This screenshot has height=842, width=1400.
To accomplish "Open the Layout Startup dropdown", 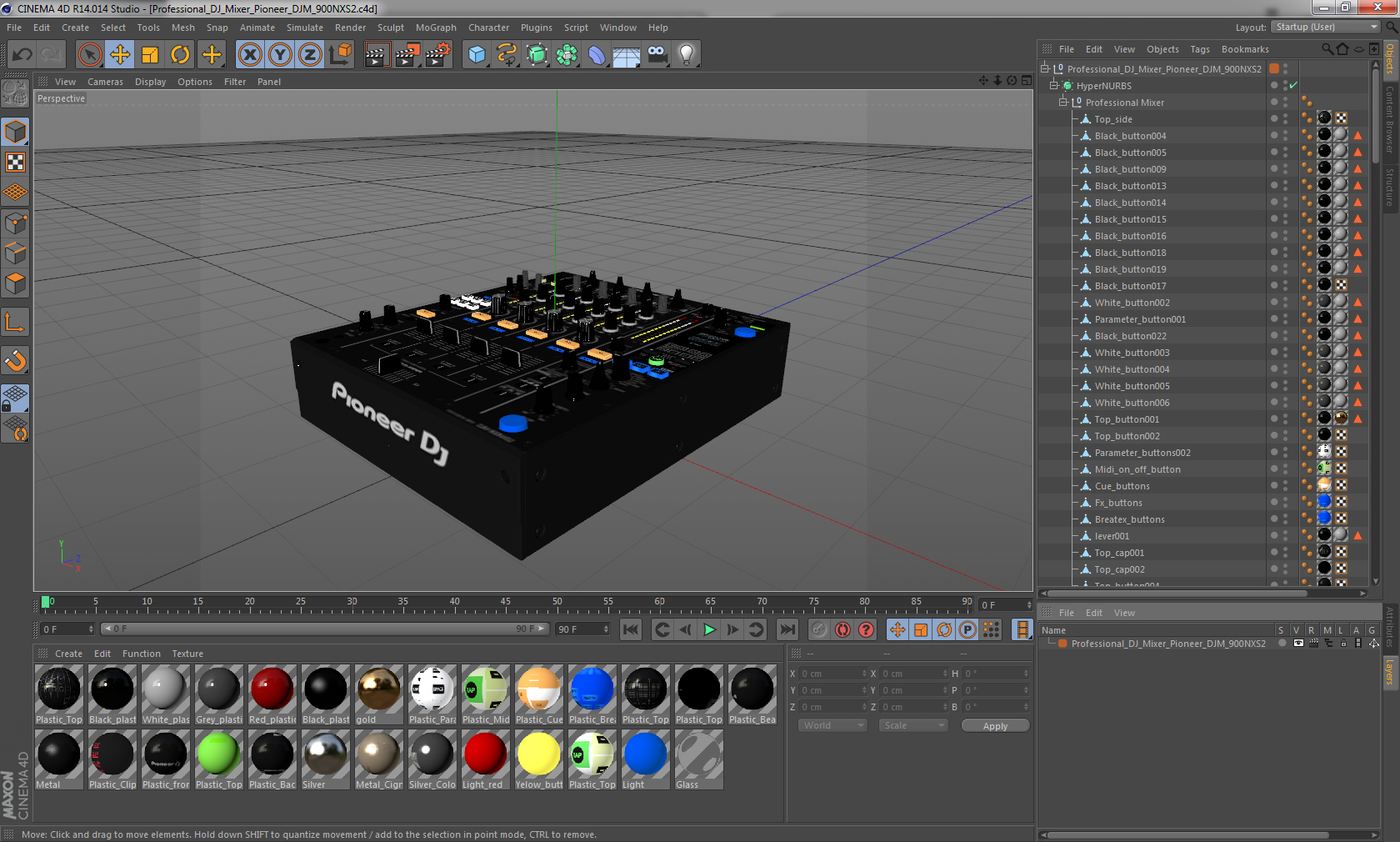I will [x=1327, y=27].
